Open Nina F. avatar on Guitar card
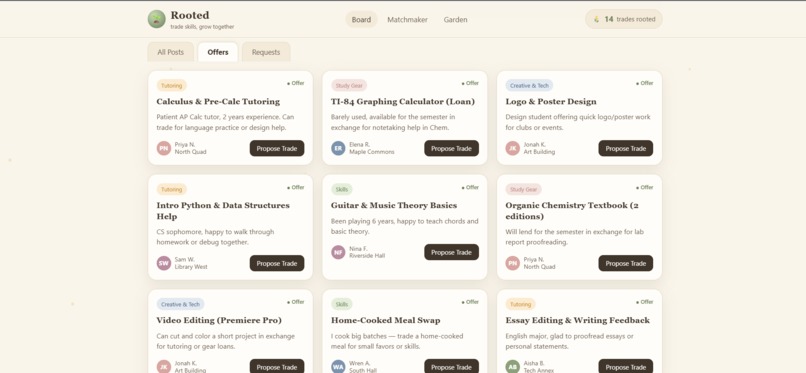The width and height of the screenshot is (806, 373). (x=338, y=252)
